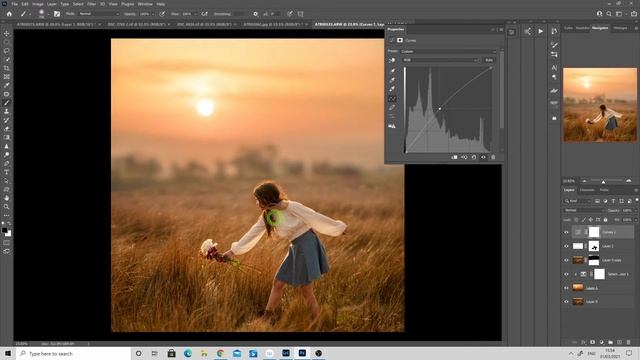
Task: Open the Window menu
Action: point(145,4)
